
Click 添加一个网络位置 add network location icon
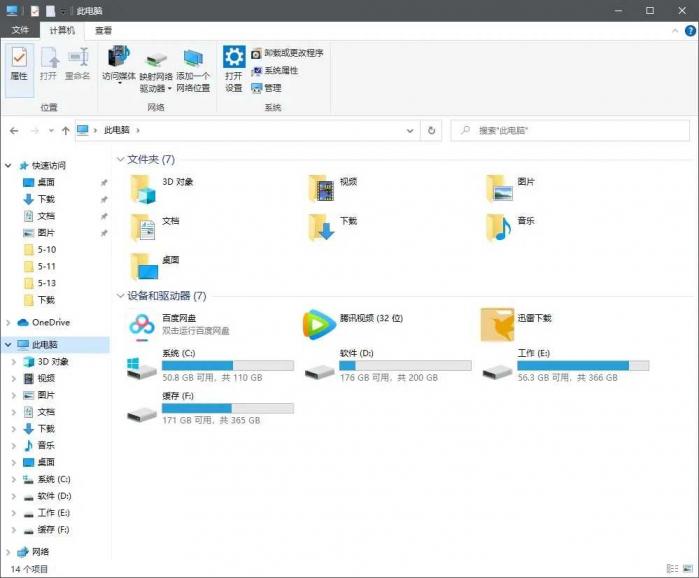193,70
